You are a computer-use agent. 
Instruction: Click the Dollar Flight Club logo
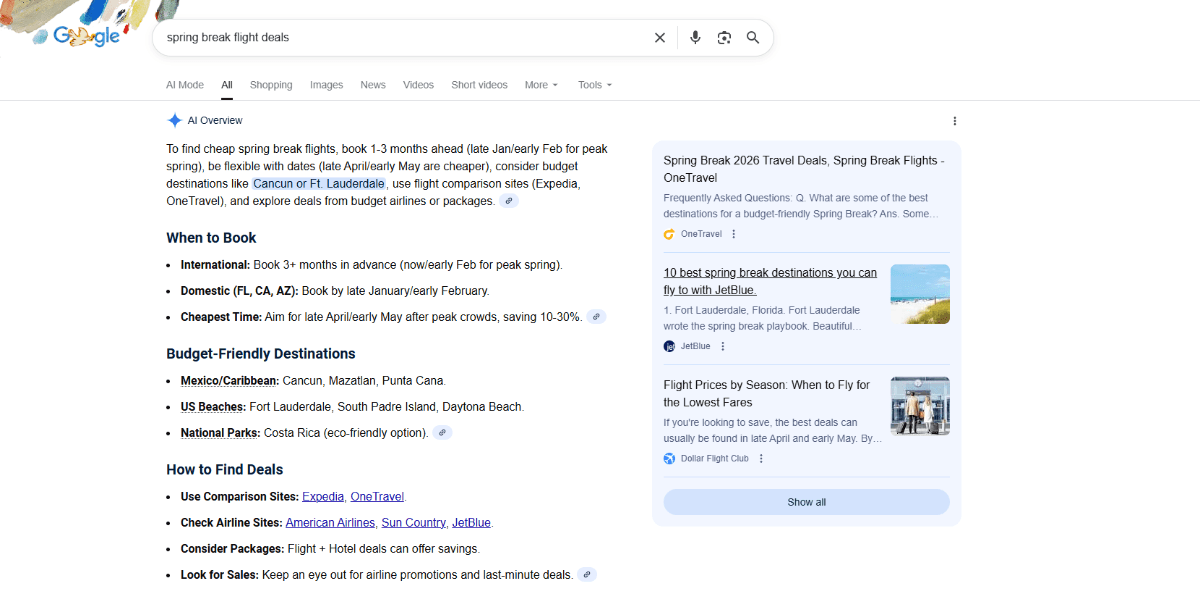tap(668, 458)
